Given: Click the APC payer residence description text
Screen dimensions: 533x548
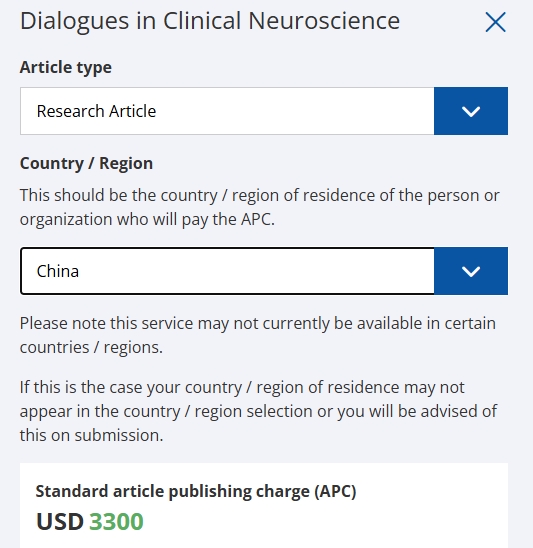Looking at the screenshot, I should tap(259, 207).
